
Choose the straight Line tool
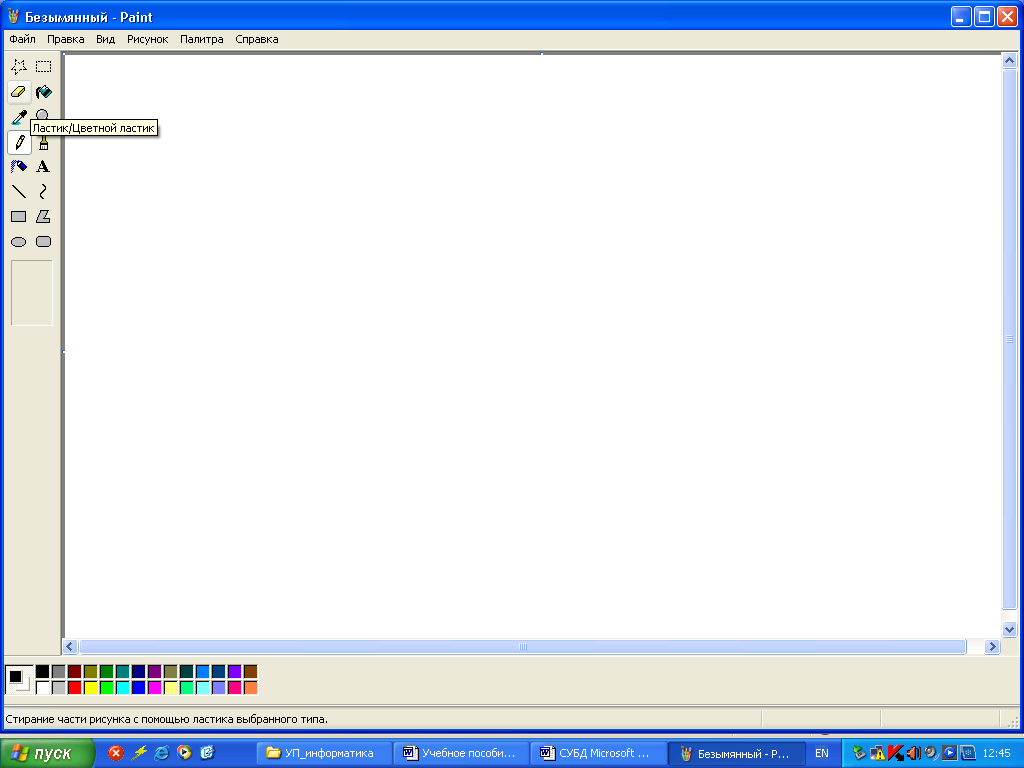pos(19,191)
